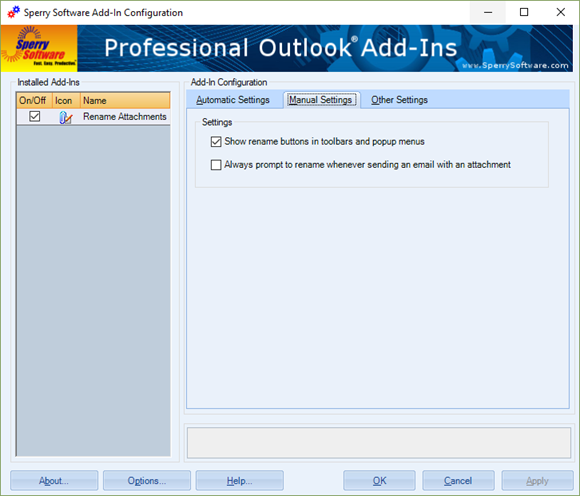The width and height of the screenshot is (580, 496).
Task: Click the Cancel button
Action: (x=458, y=480)
